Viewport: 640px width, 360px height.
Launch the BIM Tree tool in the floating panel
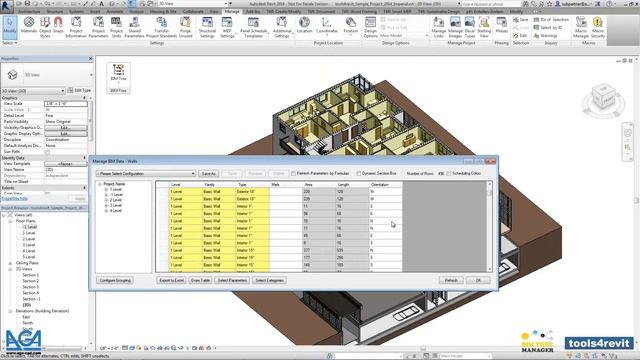(118, 73)
